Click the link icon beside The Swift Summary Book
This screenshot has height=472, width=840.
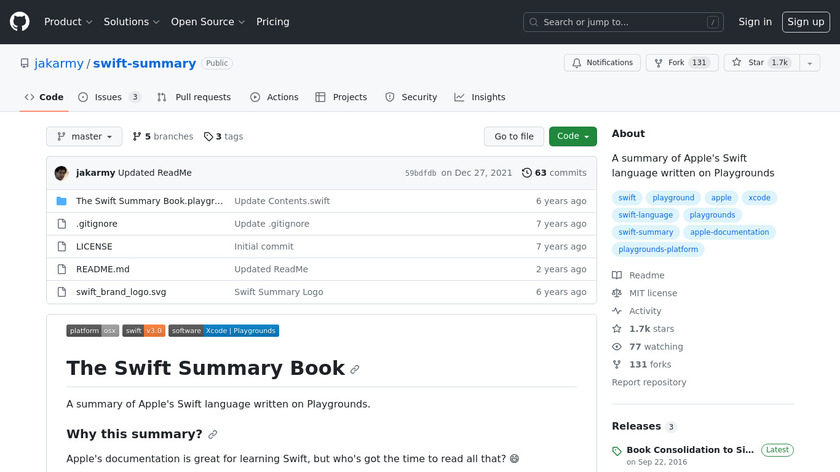[x=354, y=369]
